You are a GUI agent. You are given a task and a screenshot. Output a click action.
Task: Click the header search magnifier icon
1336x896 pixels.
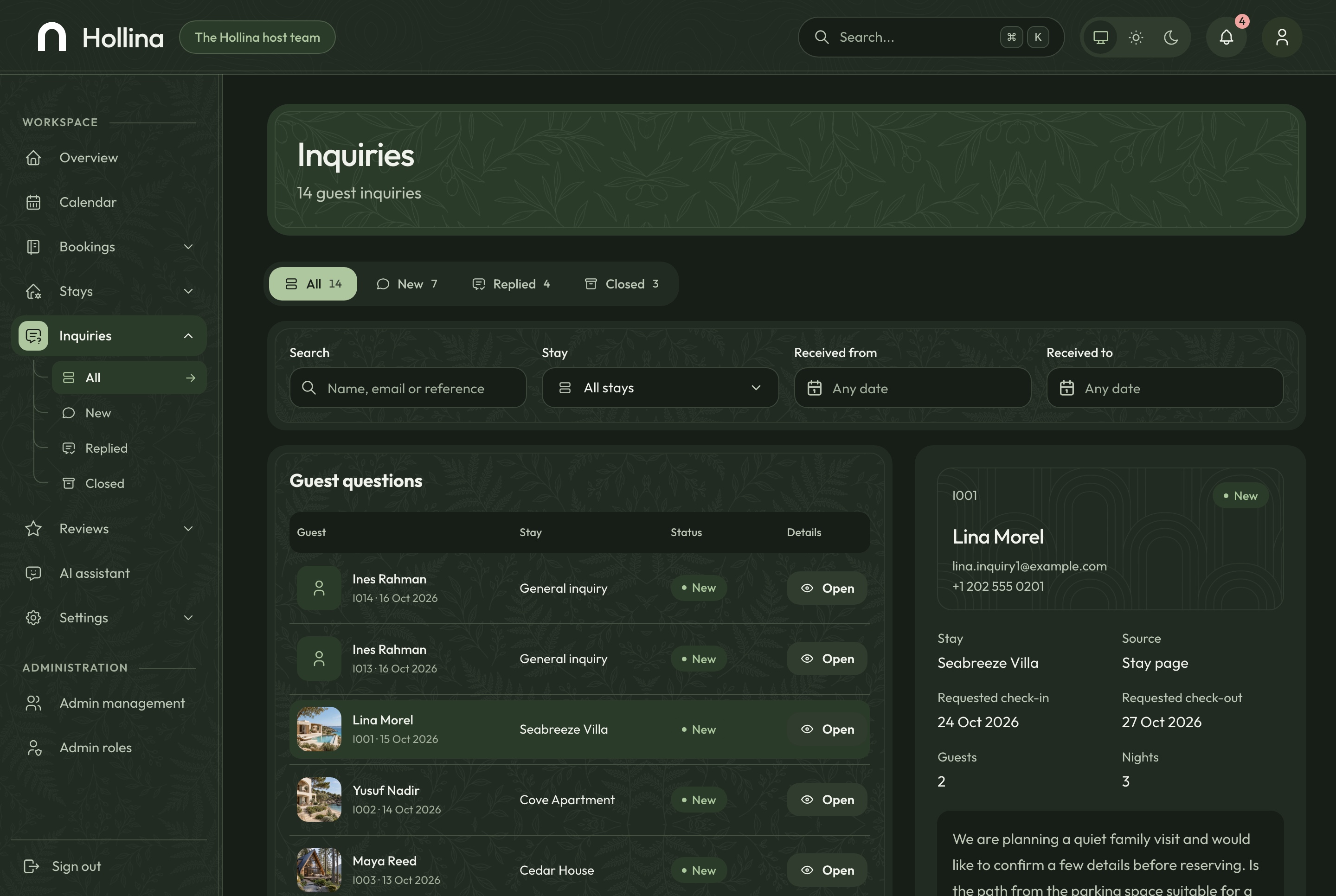(x=822, y=37)
